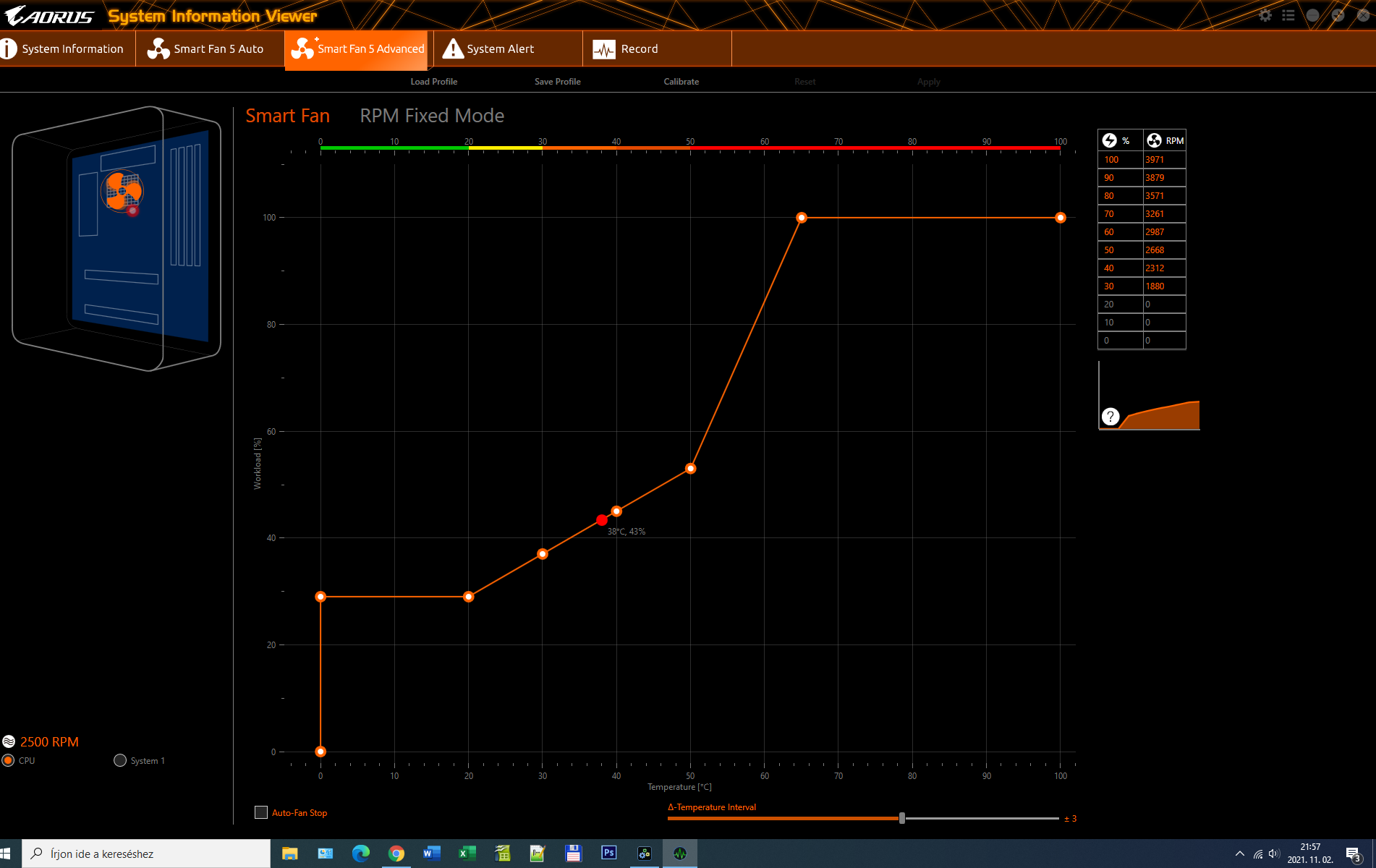The height and width of the screenshot is (868, 1376).
Task: Click Load Profile
Action: (433, 82)
